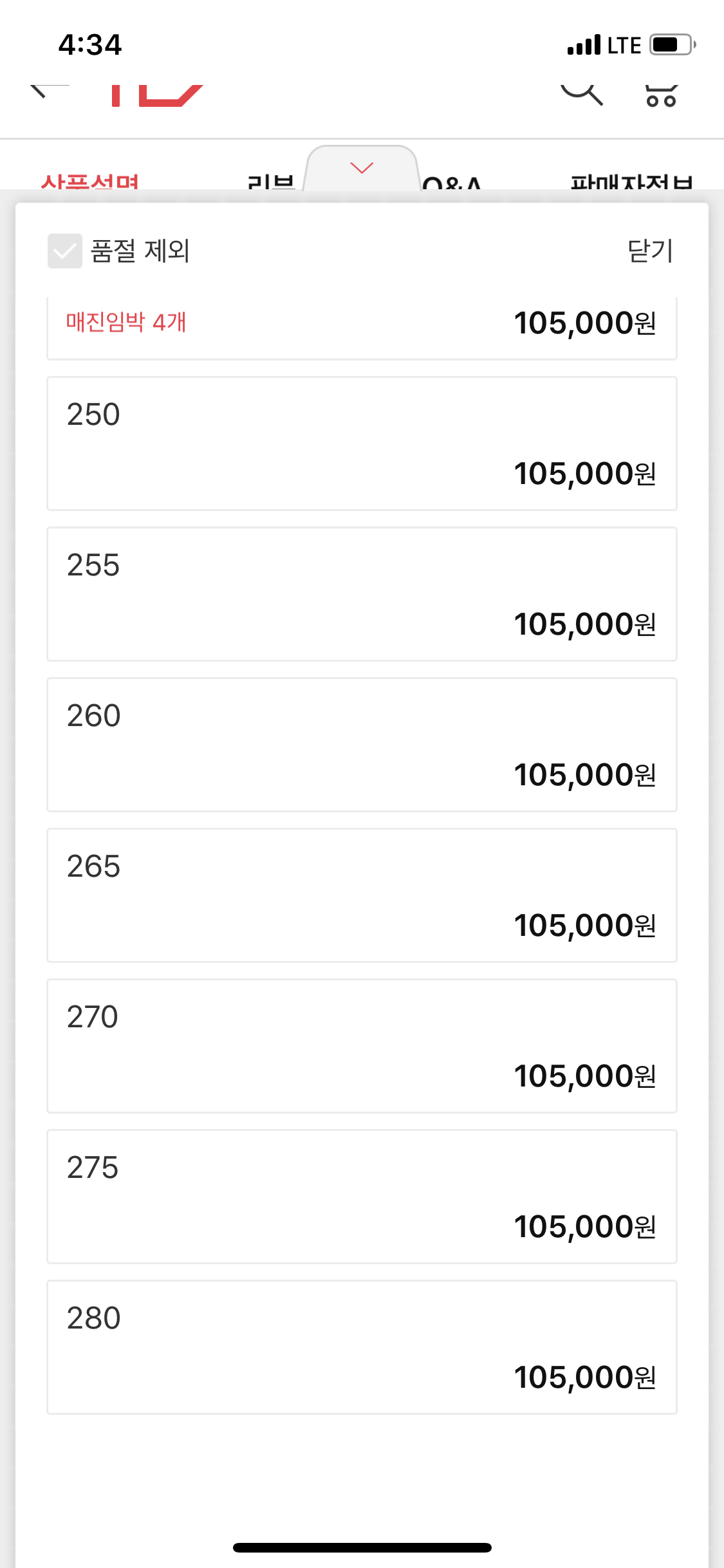Switch to the 상품설명 tab
The height and width of the screenshot is (1568, 724).
89,182
